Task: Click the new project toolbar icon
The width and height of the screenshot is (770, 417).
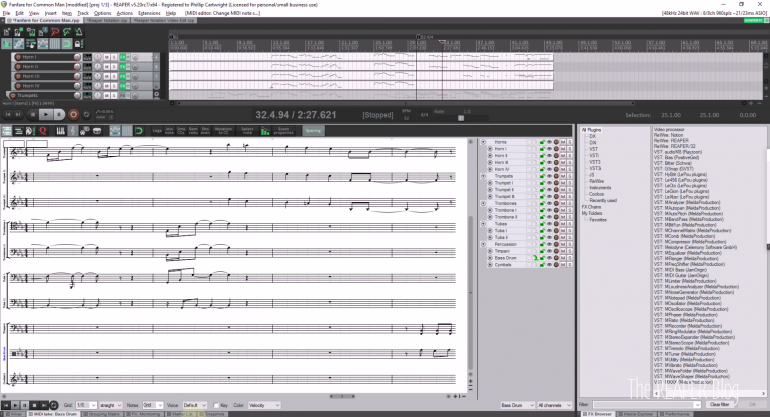Action: point(6,32)
